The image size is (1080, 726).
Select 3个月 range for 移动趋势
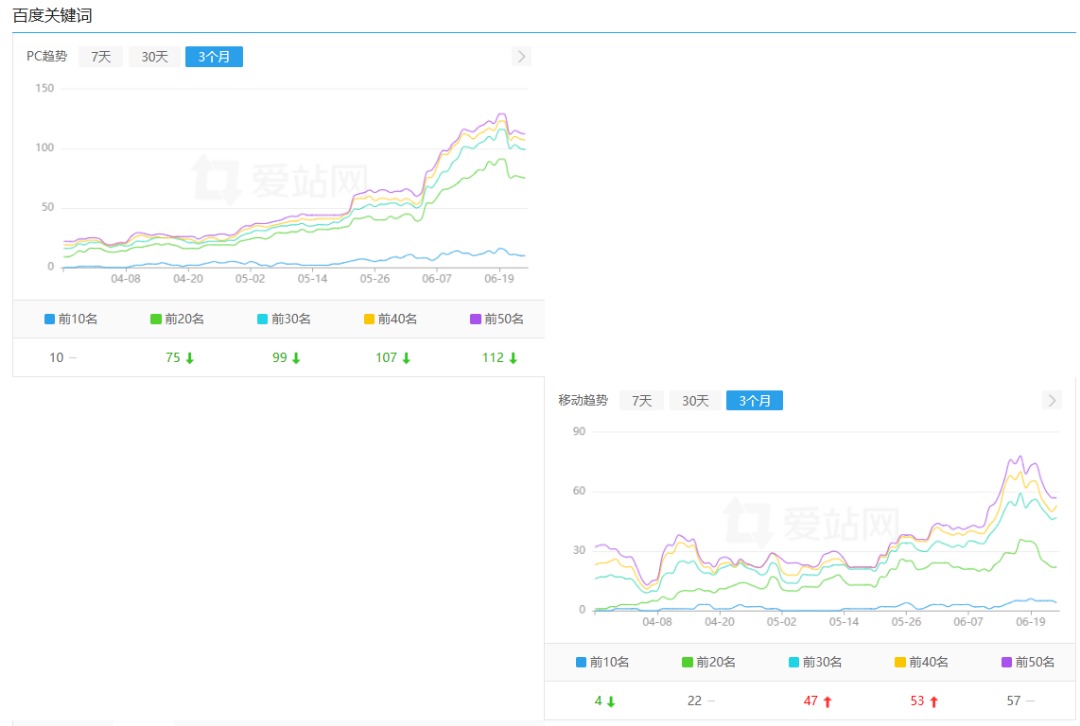(755, 401)
